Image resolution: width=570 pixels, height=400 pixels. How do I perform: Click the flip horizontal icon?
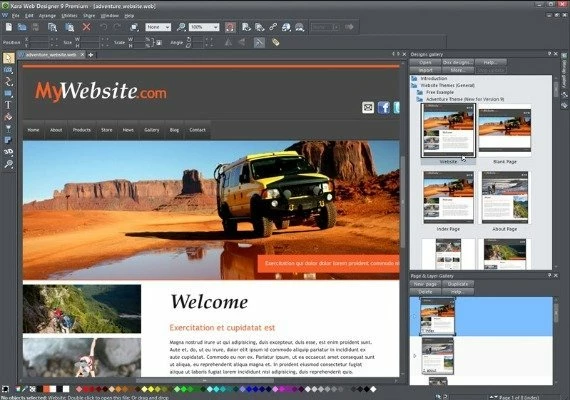(x=228, y=43)
